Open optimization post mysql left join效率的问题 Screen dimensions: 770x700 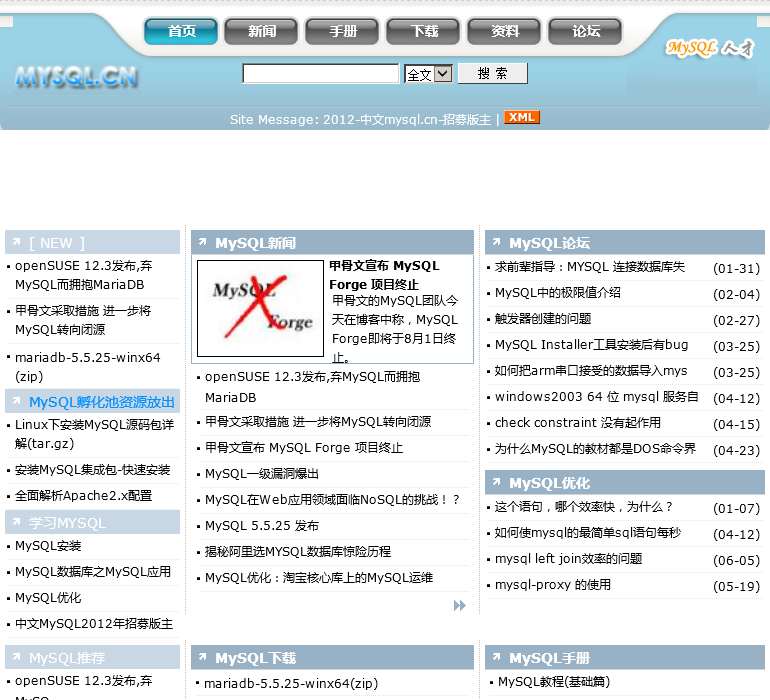click(568, 559)
